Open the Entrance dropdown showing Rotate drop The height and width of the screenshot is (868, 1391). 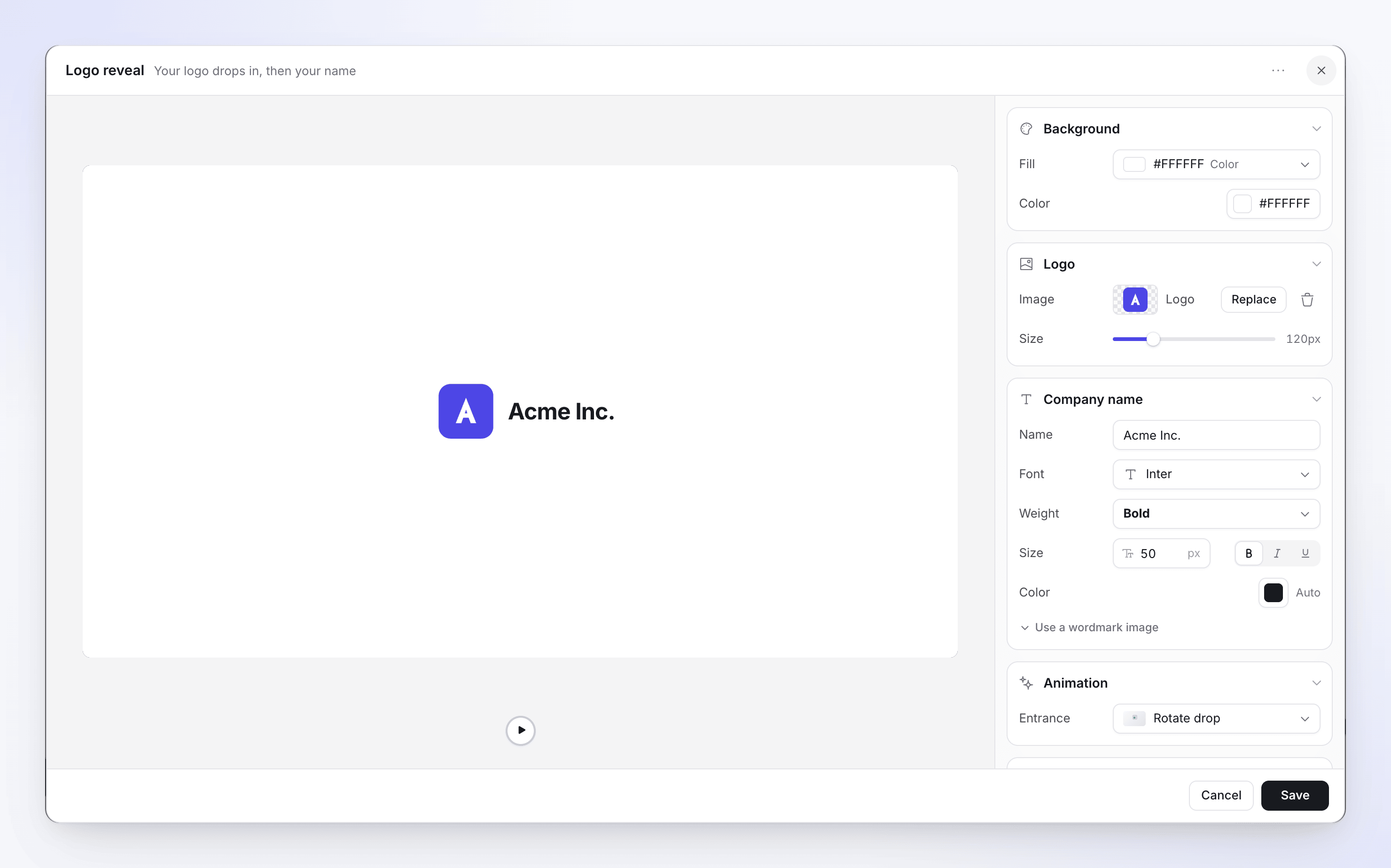[x=1216, y=719]
